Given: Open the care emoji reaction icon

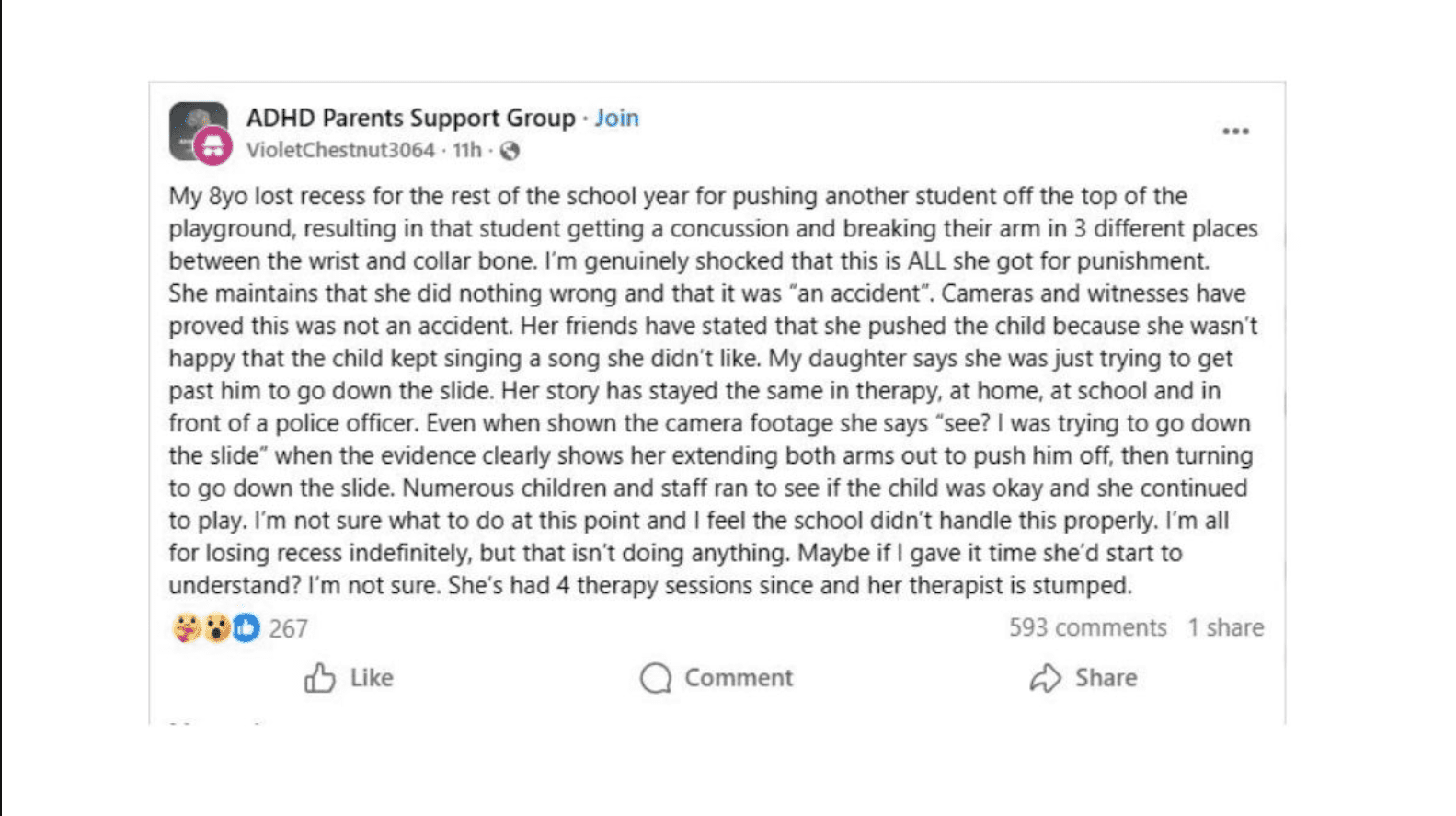Looking at the screenshot, I should [186, 630].
